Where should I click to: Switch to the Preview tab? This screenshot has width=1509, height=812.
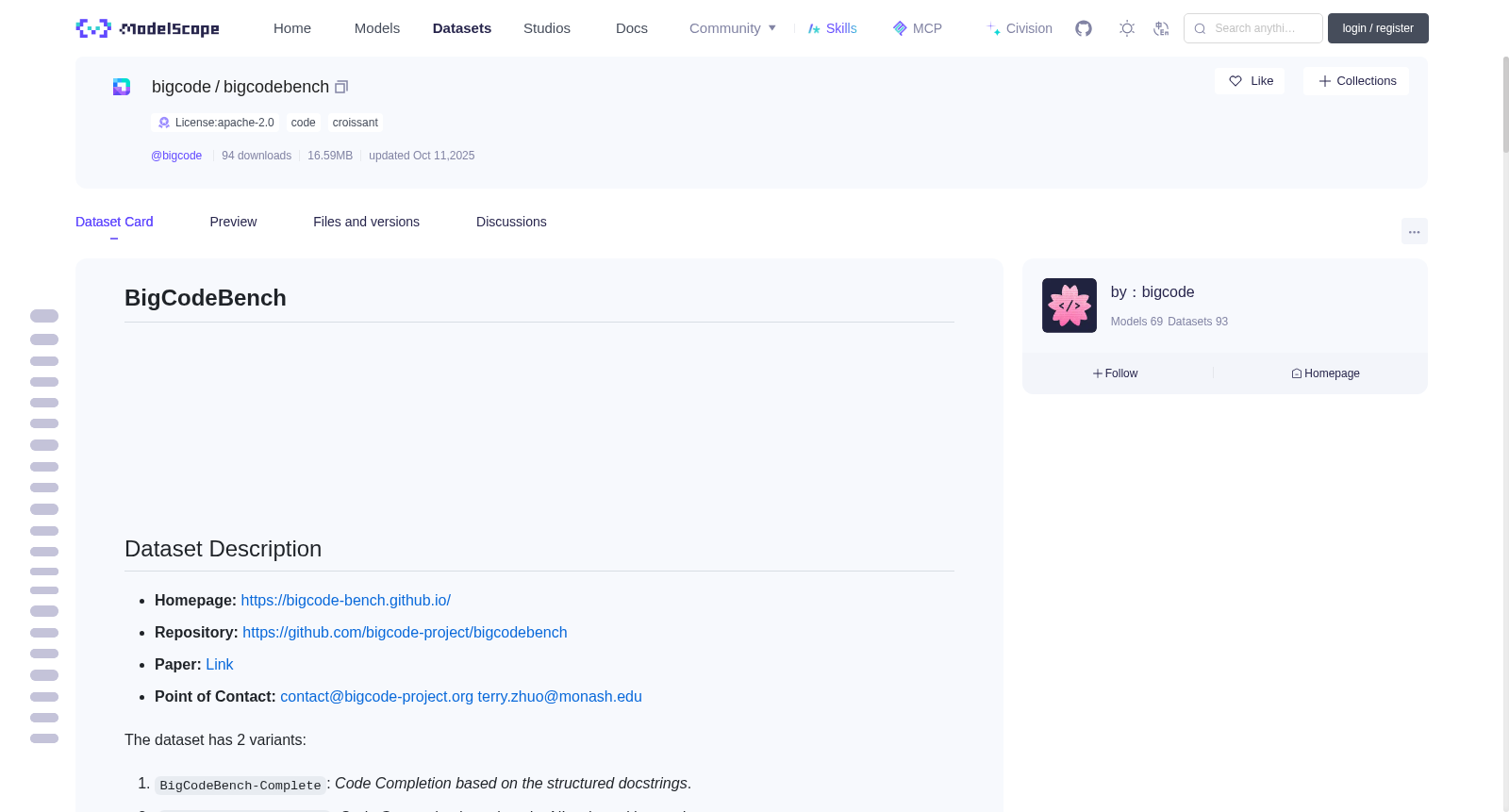(x=233, y=222)
